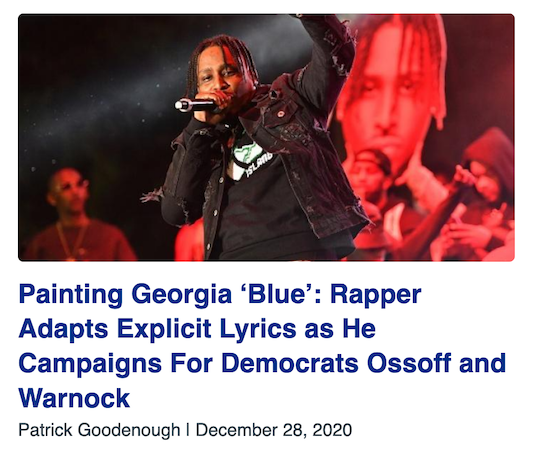Click the word 'Rapper' in the headline
This screenshot has height=460, width=535.
[375, 294]
